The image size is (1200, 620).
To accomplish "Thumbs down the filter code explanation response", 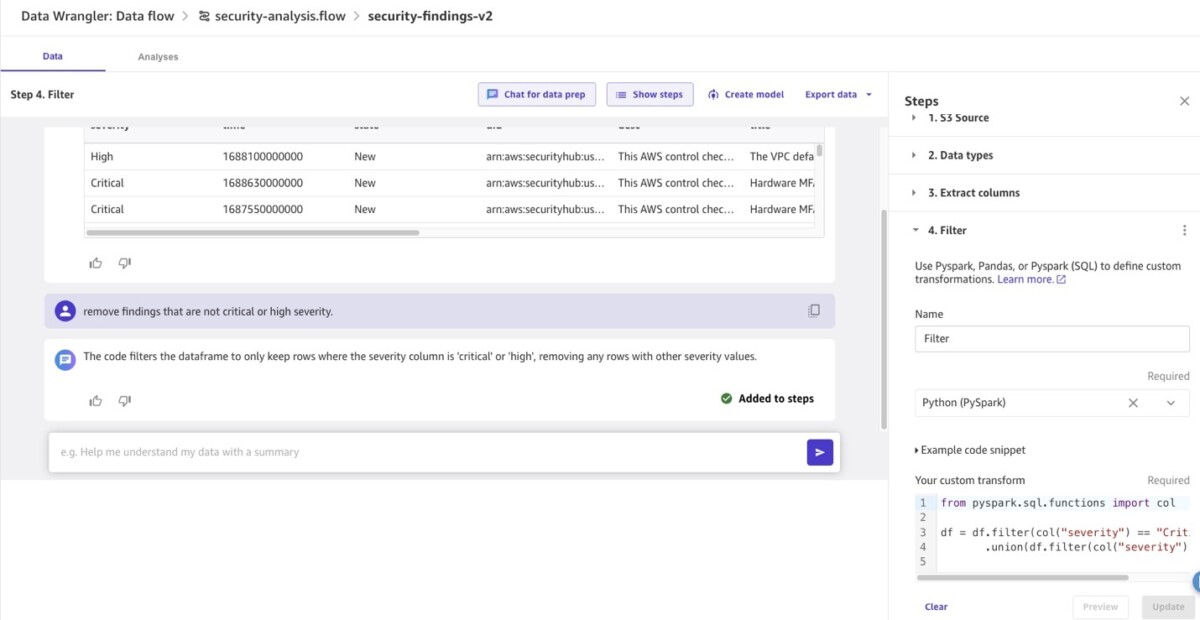I will (x=125, y=401).
